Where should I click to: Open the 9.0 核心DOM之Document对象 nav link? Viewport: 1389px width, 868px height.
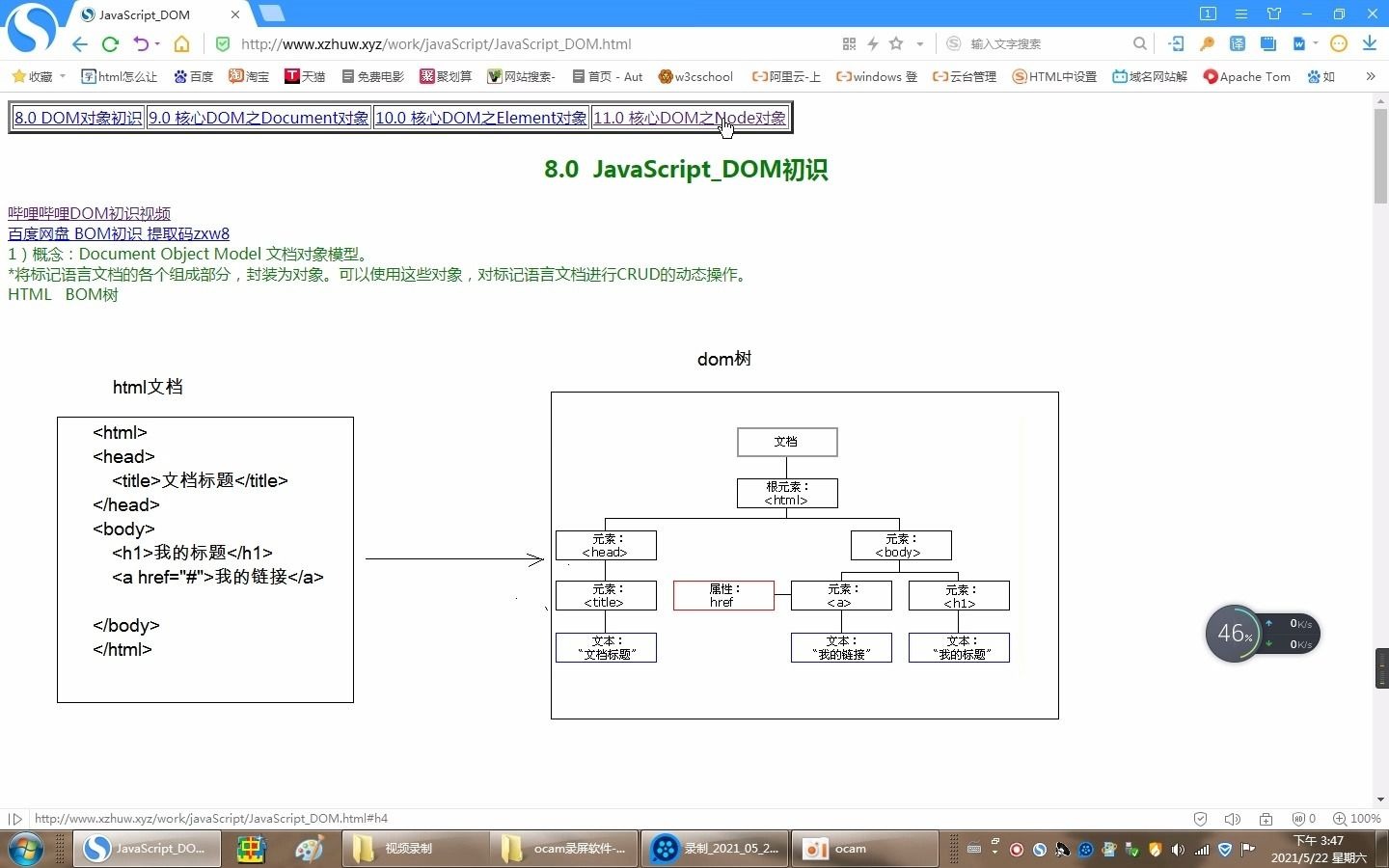pyautogui.click(x=259, y=118)
